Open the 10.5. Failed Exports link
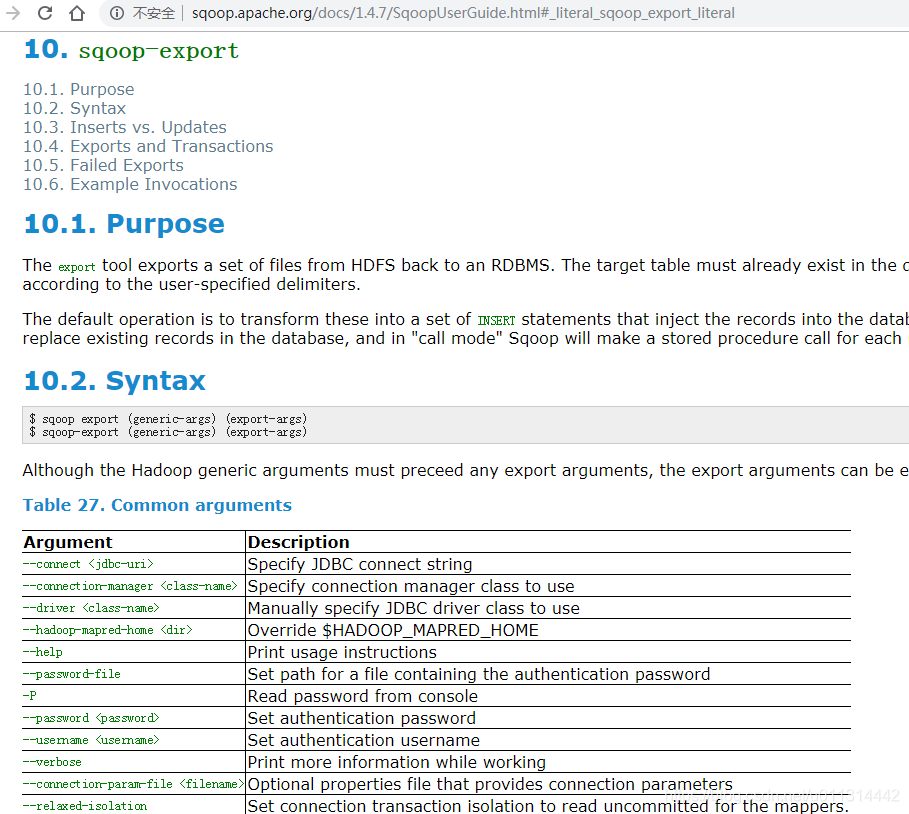The height and width of the screenshot is (814, 909). tap(103, 166)
